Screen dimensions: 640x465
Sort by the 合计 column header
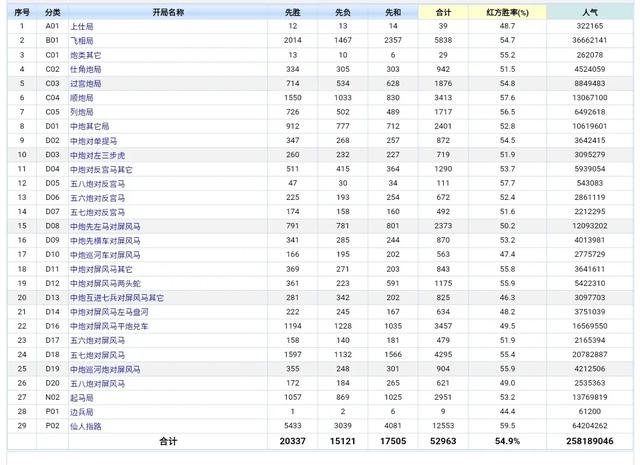443,13
